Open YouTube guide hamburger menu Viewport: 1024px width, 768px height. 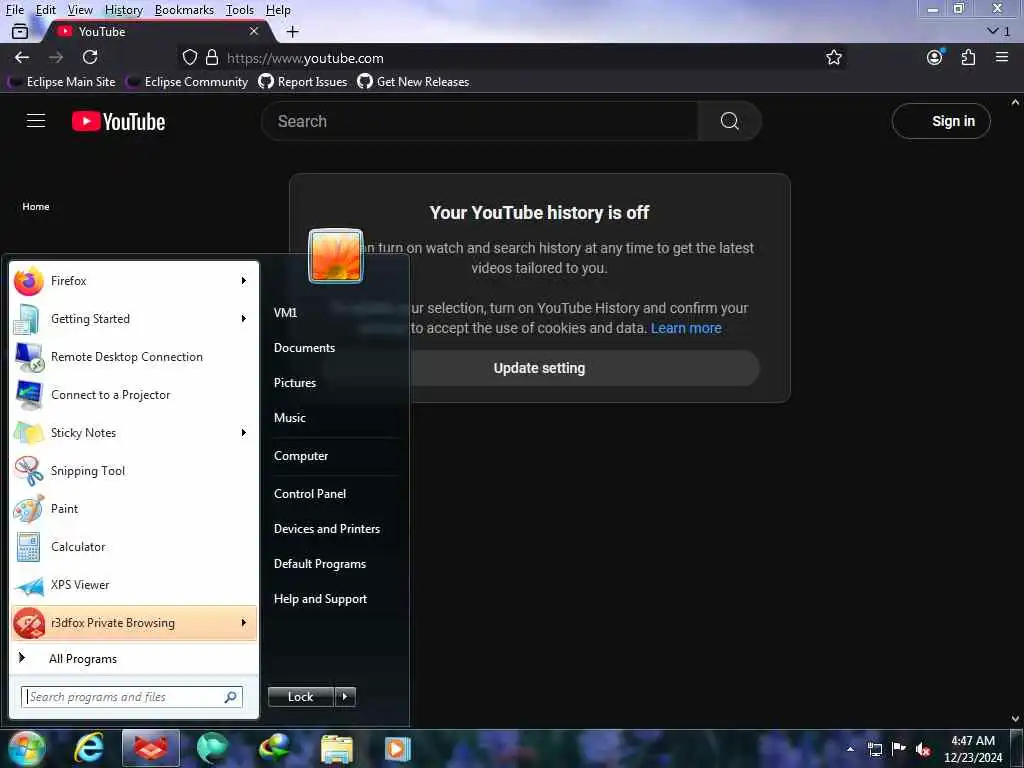36,121
